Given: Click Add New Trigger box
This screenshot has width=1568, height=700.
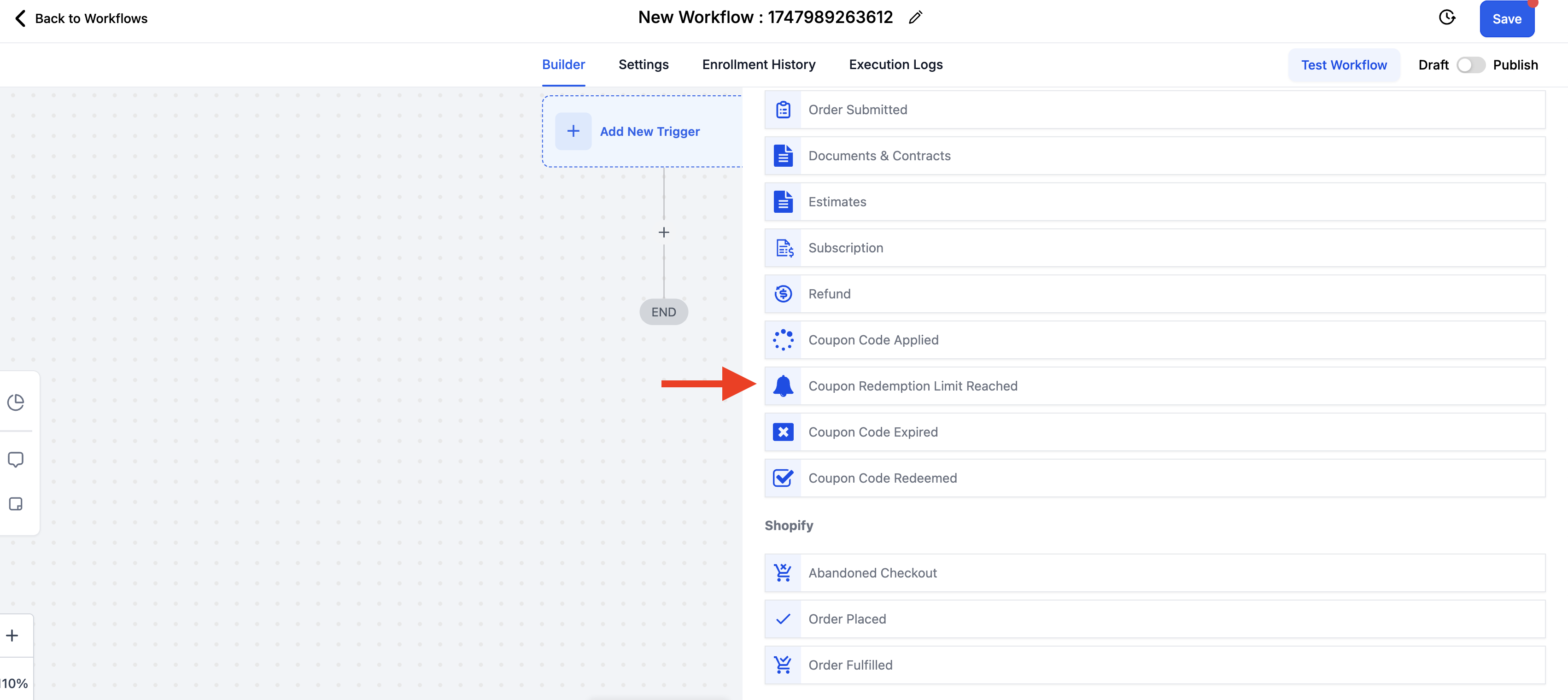Looking at the screenshot, I should click(x=642, y=131).
